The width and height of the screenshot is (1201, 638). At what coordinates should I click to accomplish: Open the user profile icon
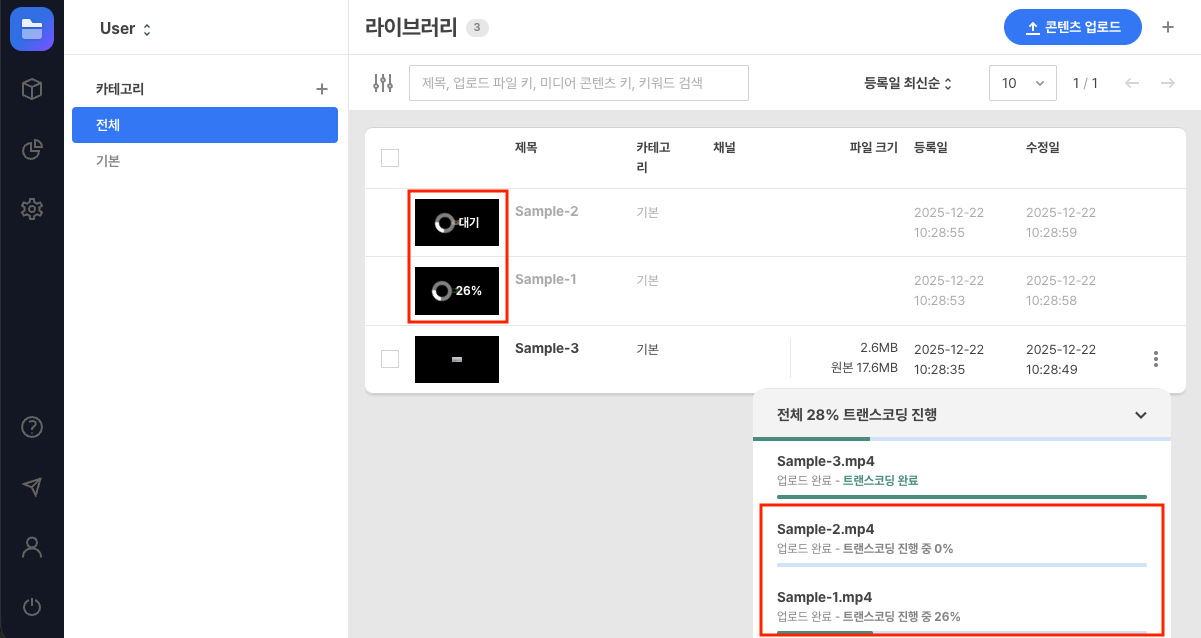point(31,547)
